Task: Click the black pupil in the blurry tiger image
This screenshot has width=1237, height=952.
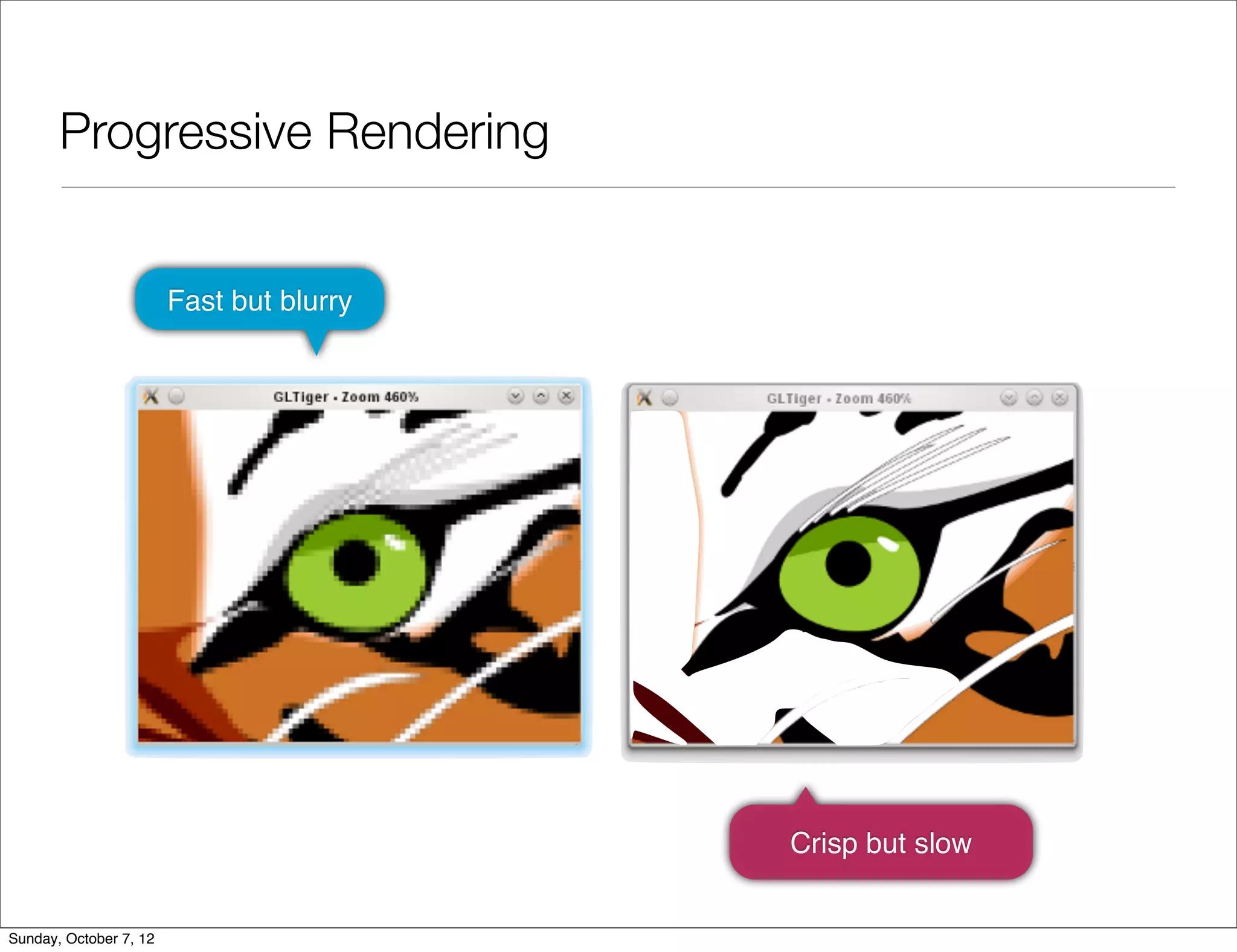Action: pyautogui.click(x=355, y=562)
